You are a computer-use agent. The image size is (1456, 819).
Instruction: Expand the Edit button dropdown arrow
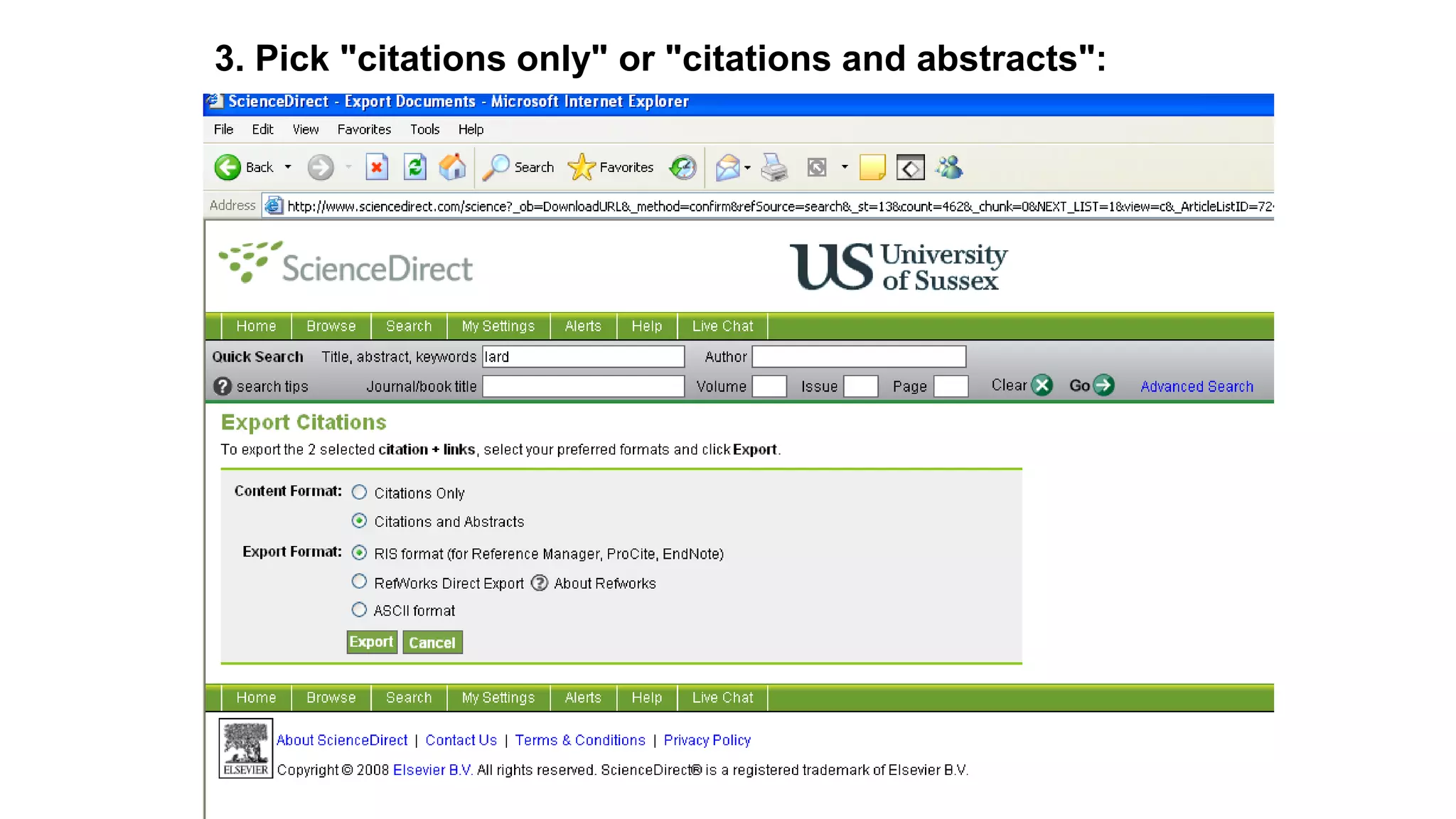tap(845, 167)
